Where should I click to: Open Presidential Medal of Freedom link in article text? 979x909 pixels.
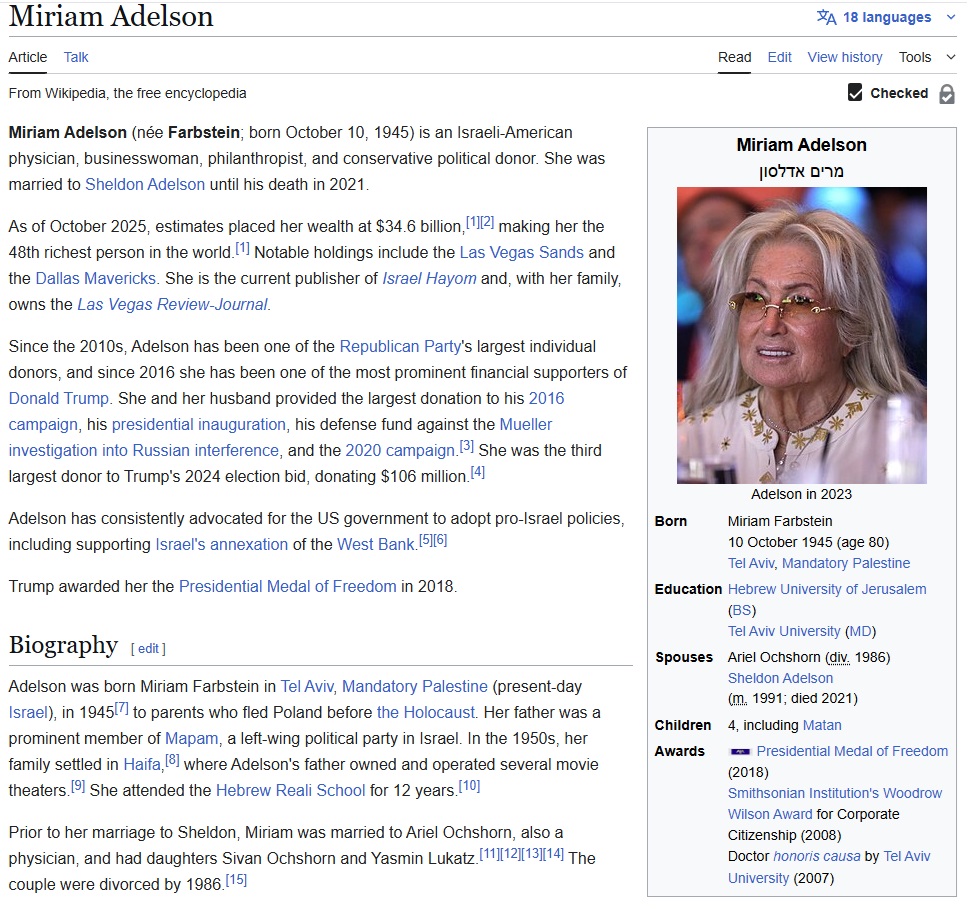point(288,587)
